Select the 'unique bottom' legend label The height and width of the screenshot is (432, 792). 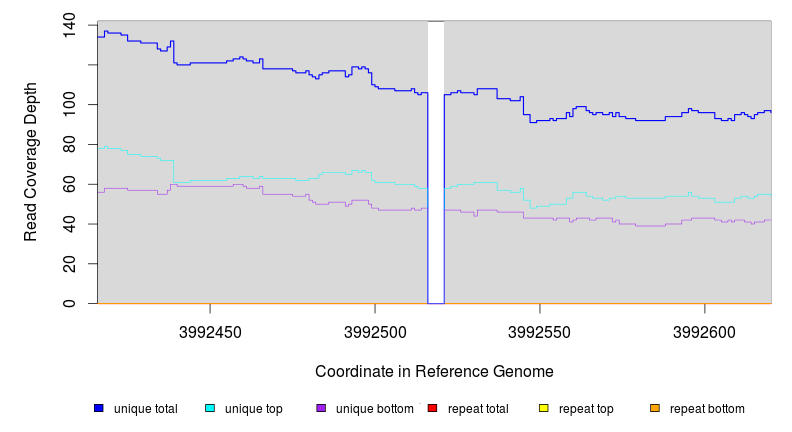click(x=375, y=409)
